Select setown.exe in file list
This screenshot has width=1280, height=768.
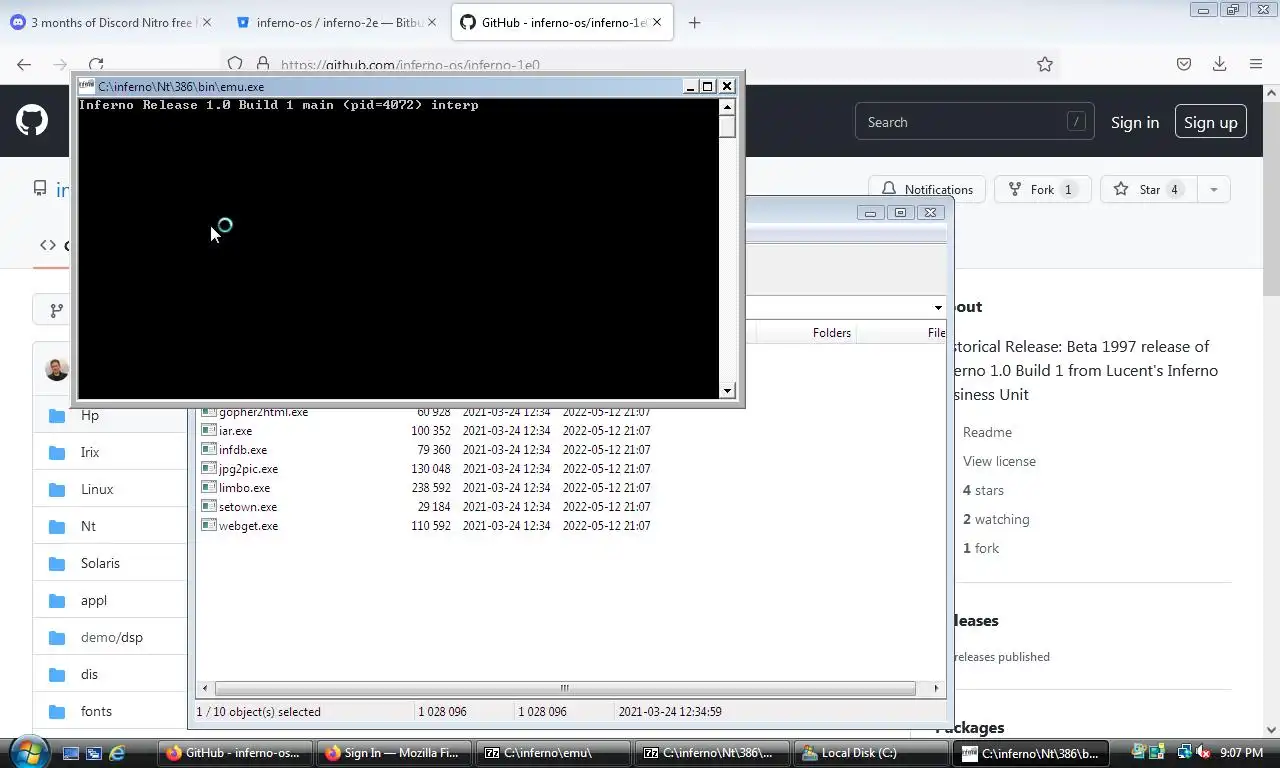click(x=248, y=507)
